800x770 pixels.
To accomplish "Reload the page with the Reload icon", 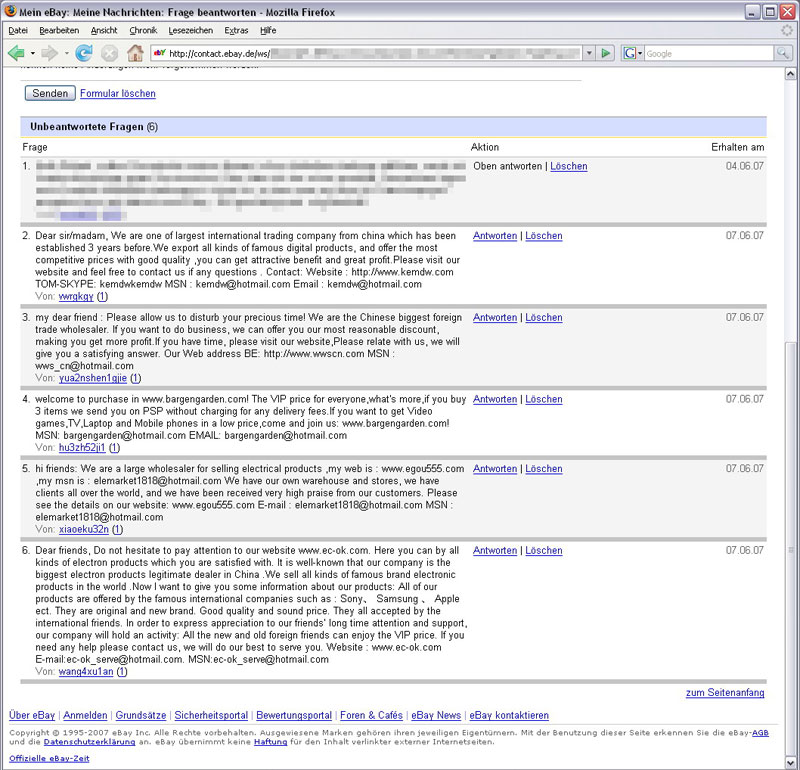I will (x=84, y=53).
